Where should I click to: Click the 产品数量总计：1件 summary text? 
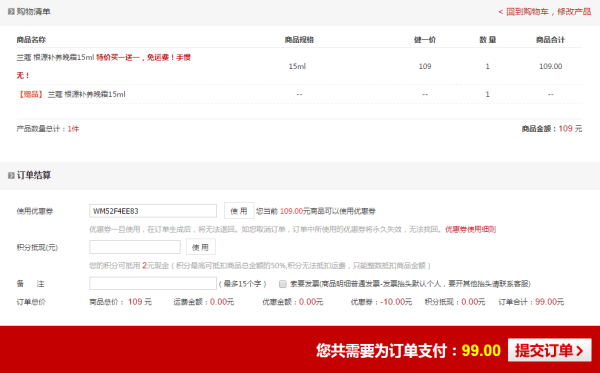click(47, 129)
